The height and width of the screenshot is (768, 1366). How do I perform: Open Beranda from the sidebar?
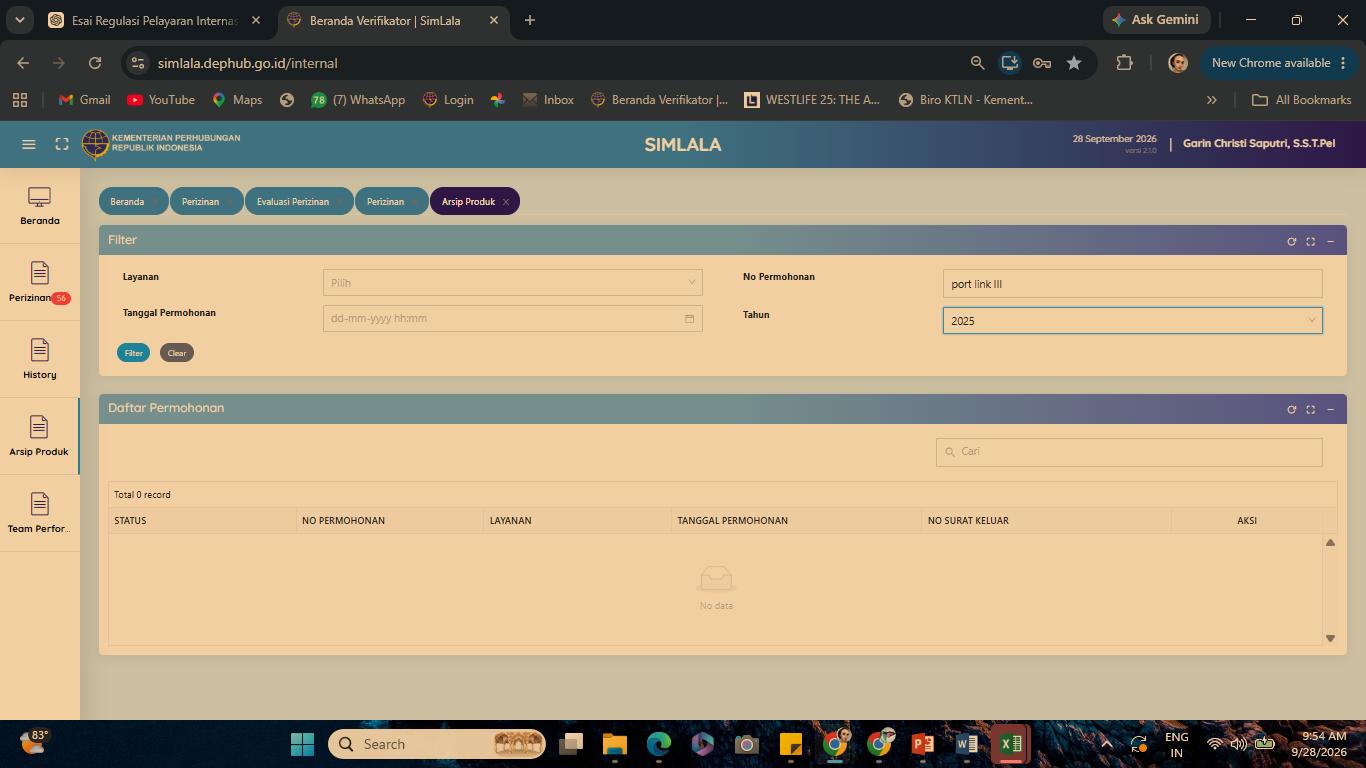point(40,206)
